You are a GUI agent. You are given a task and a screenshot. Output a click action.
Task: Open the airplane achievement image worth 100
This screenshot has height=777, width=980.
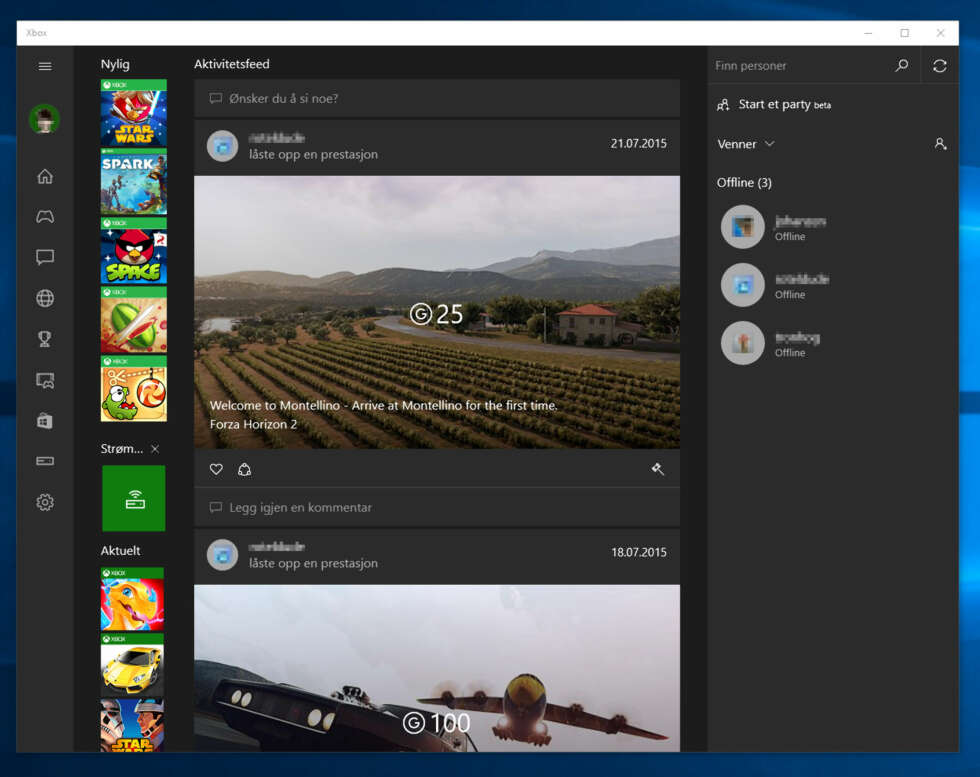(437, 668)
